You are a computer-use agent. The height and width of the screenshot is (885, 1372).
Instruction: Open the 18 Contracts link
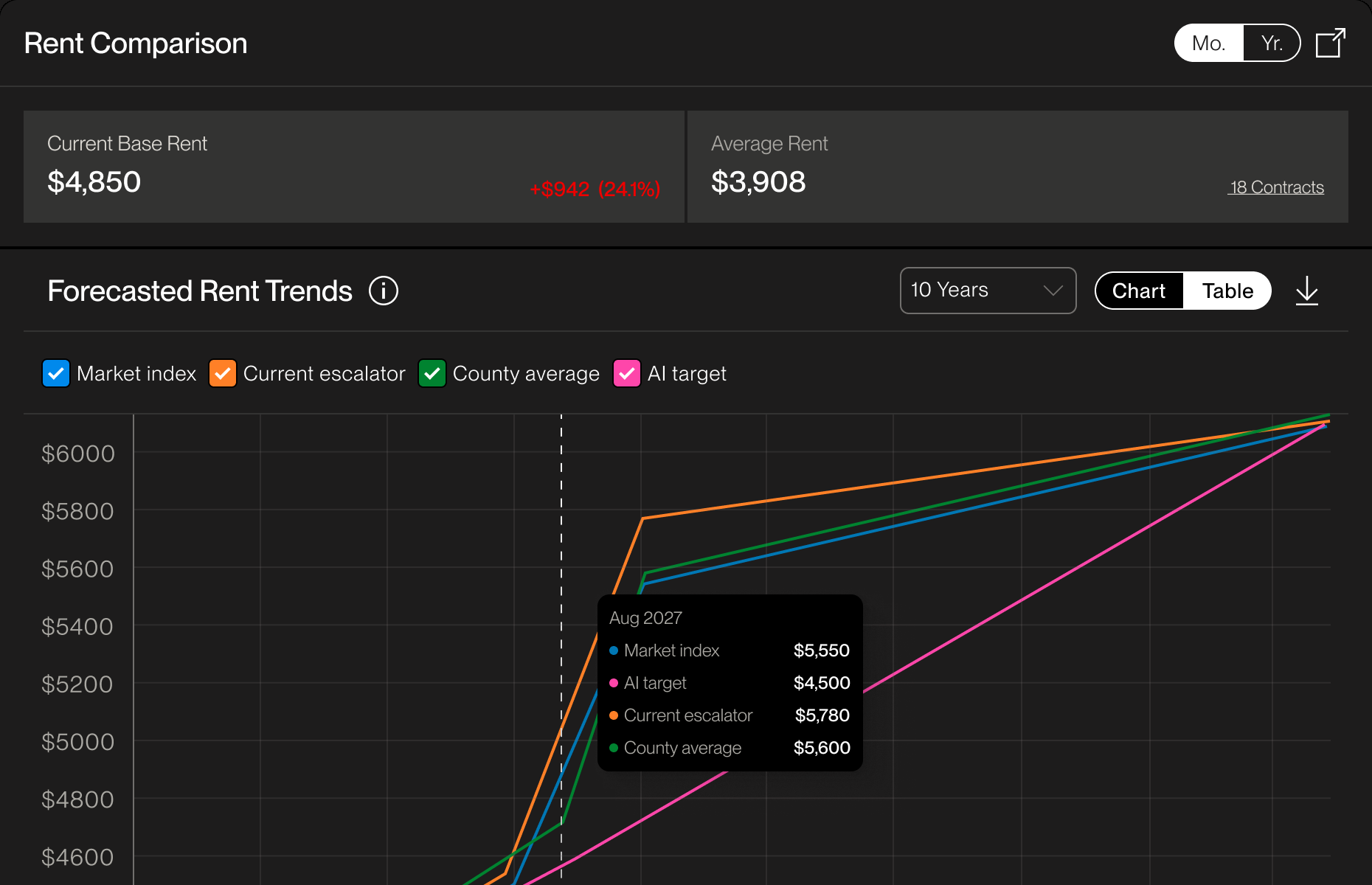click(x=1276, y=187)
